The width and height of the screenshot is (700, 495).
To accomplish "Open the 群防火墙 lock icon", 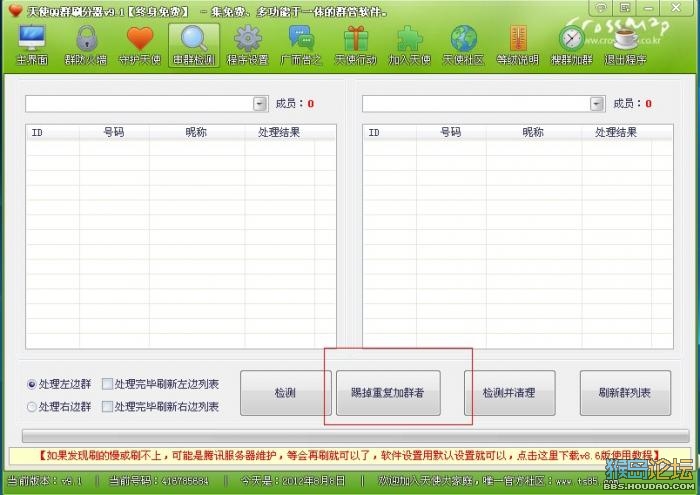I will click(x=86, y=45).
